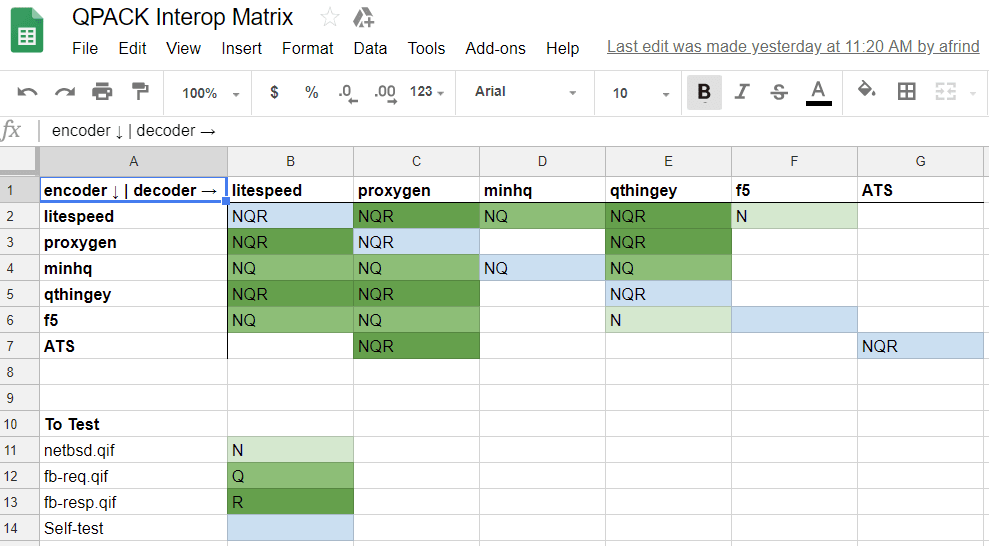Image resolution: width=989 pixels, height=546 pixels.
Task: Format as percent icon
Action: click(312, 92)
